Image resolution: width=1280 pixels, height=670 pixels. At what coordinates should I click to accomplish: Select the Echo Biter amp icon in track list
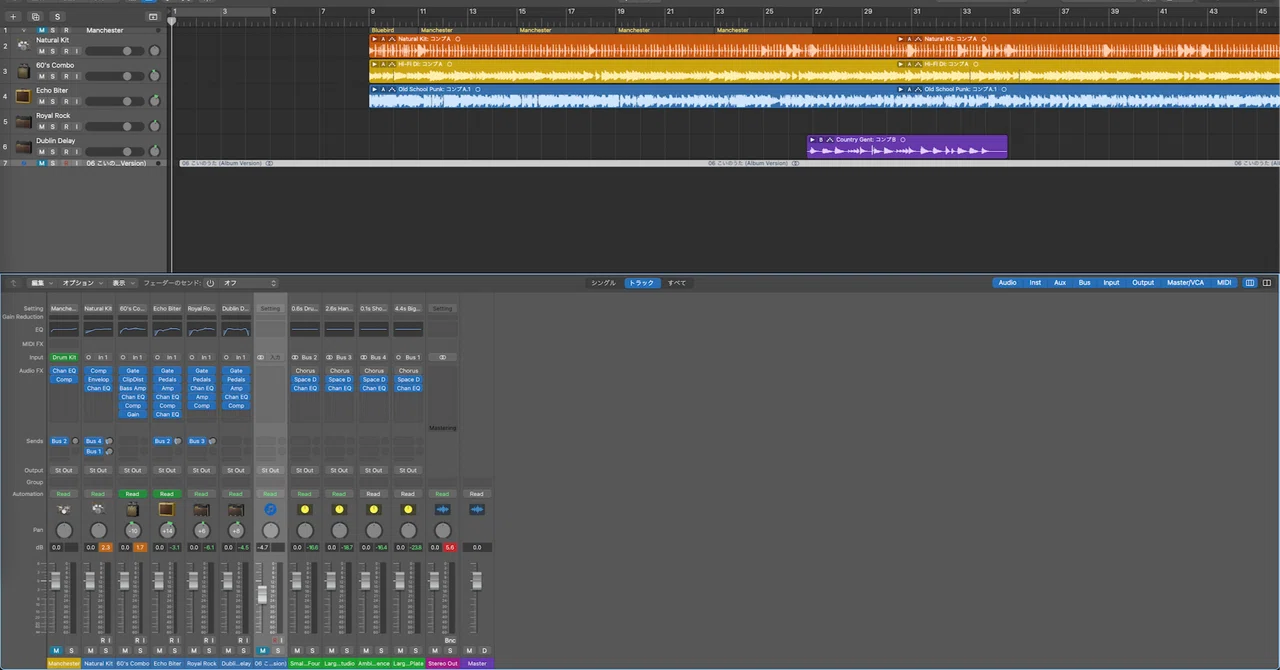click(x=23, y=96)
